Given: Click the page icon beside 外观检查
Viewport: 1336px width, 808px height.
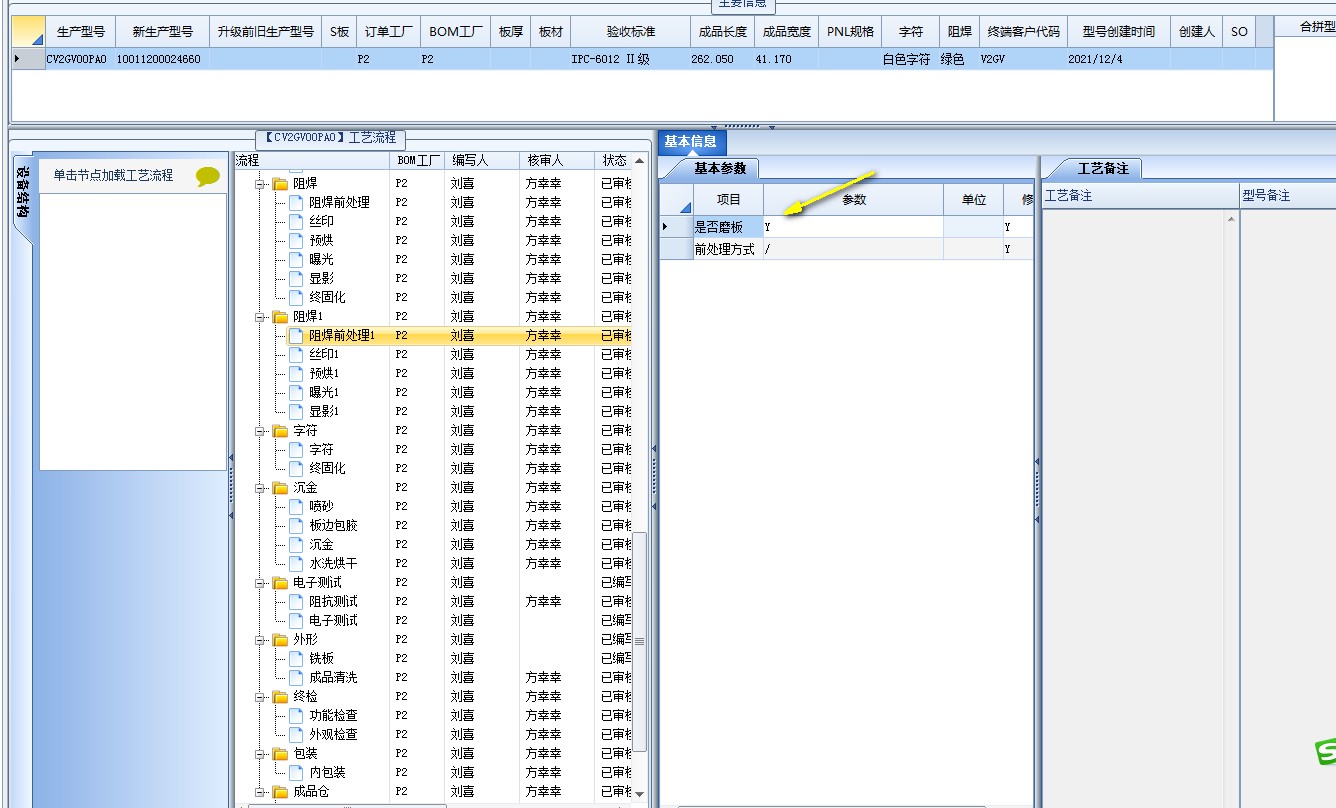Looking at the screenshot, I should pyautogui.click(x=296, y=734).
